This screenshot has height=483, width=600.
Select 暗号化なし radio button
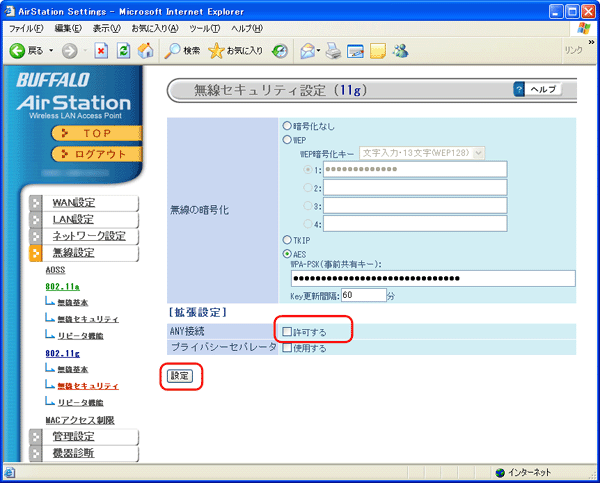[287, 126]
